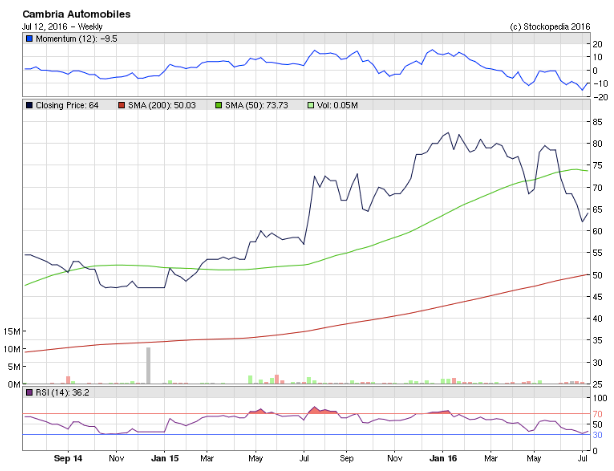Click the 'Vol: 0.05M' legend text
Screen dimensions: 614x471
(x=338, y=105)
